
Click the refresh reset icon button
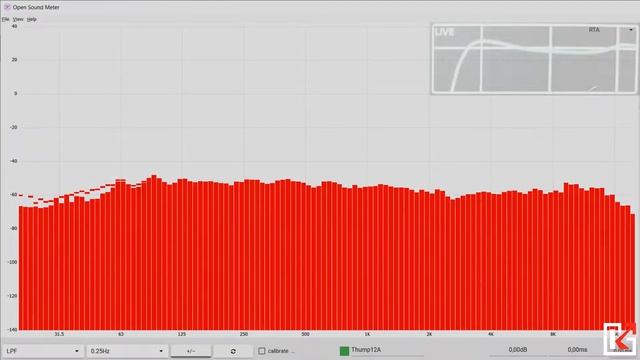(233, 351)
